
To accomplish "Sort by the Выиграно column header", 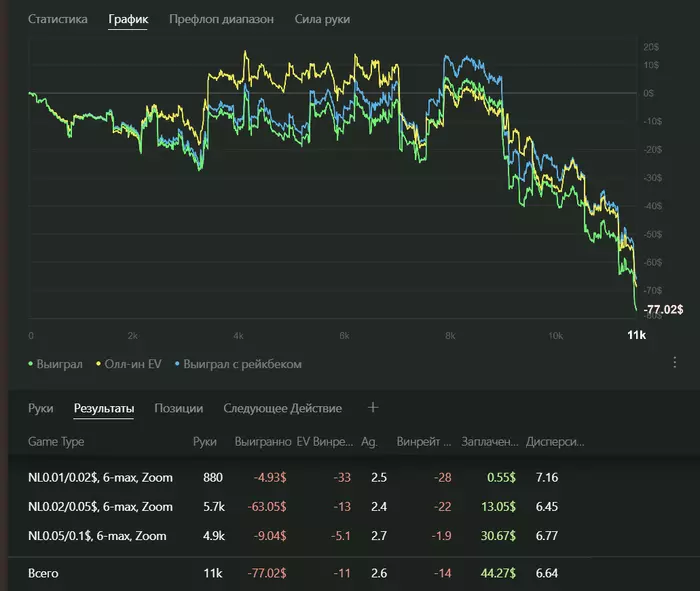I will point(261,441).
